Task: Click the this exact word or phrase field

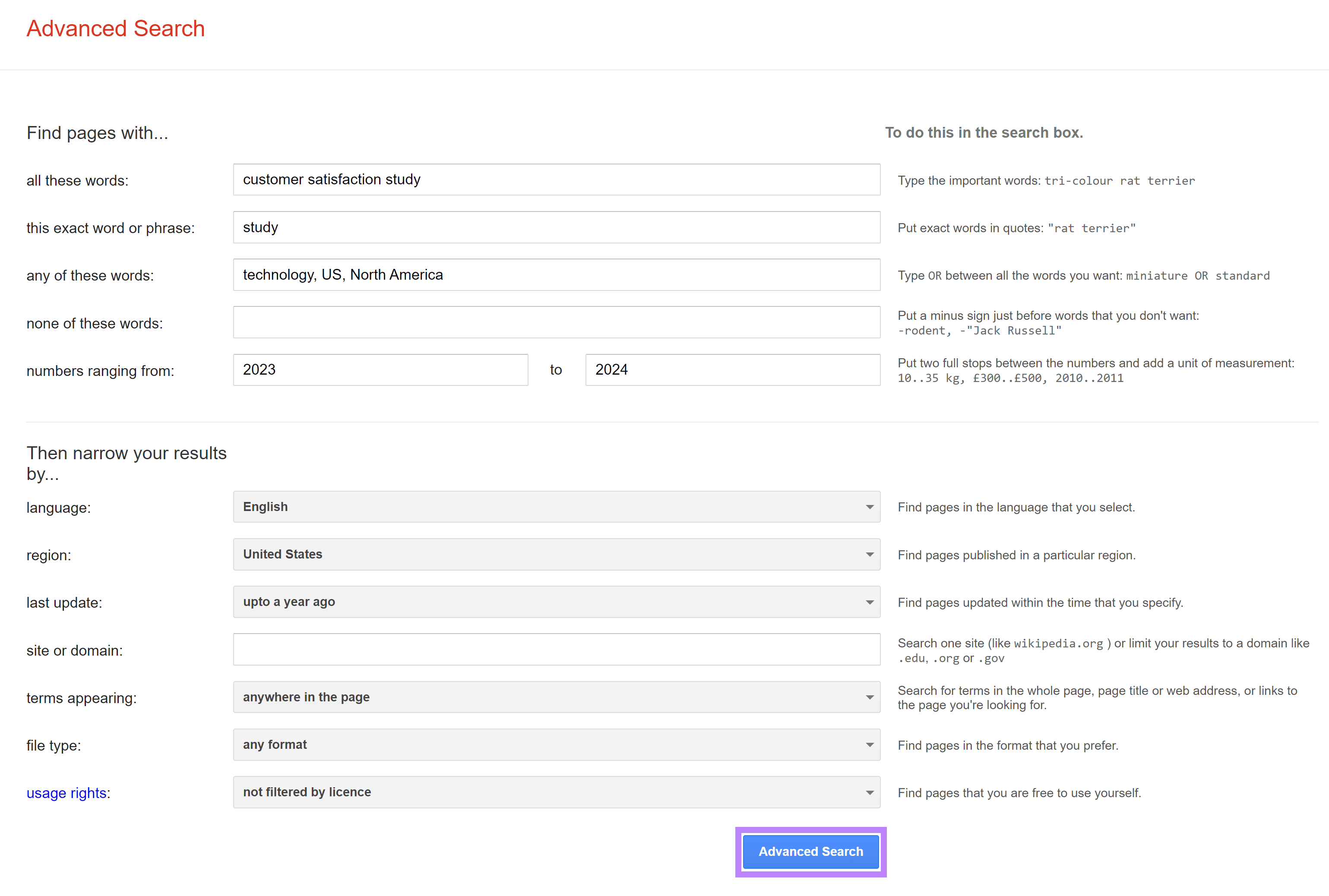Action: (x=554, y=227)
